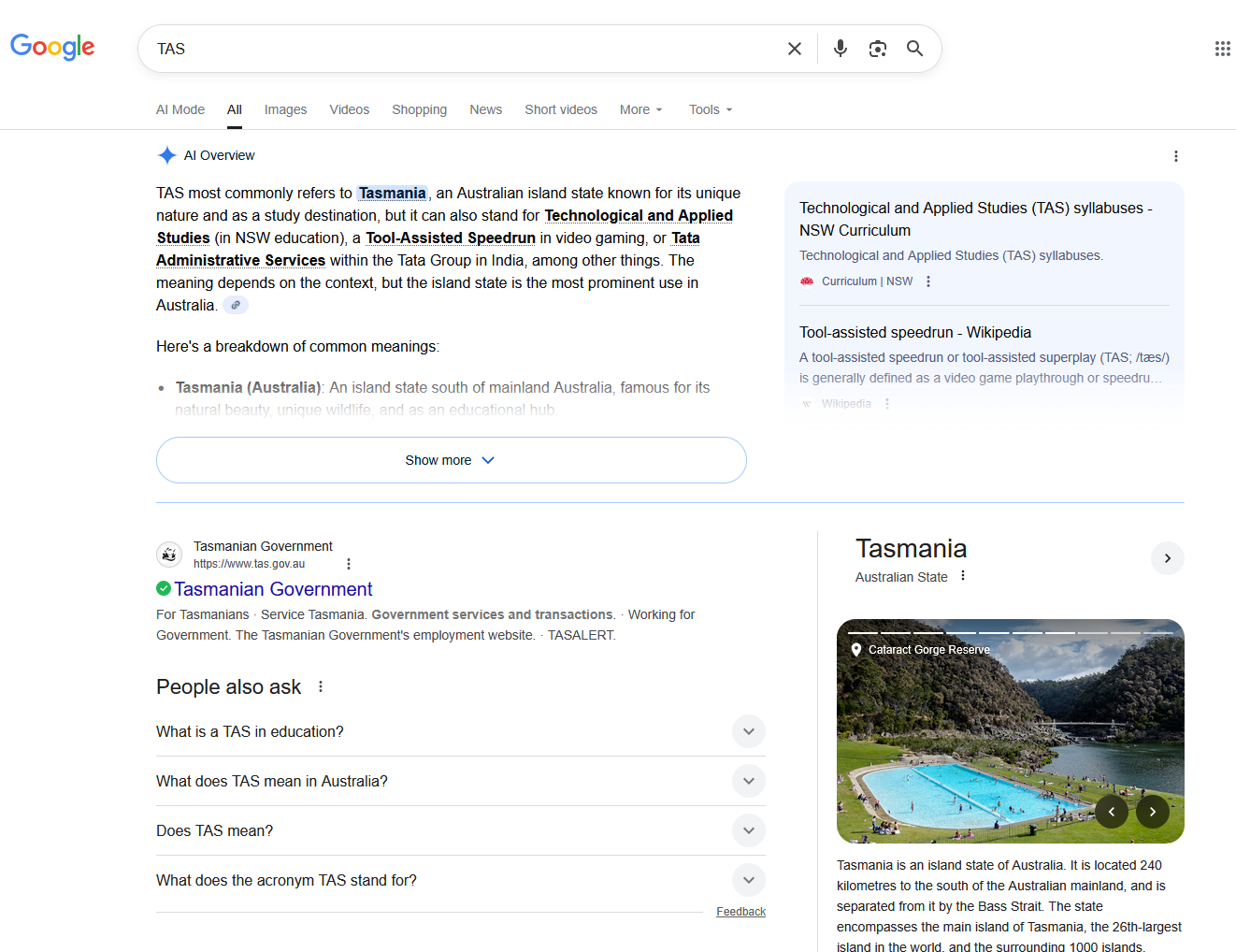Open options for Curriculum NSW source

point(928,281)
